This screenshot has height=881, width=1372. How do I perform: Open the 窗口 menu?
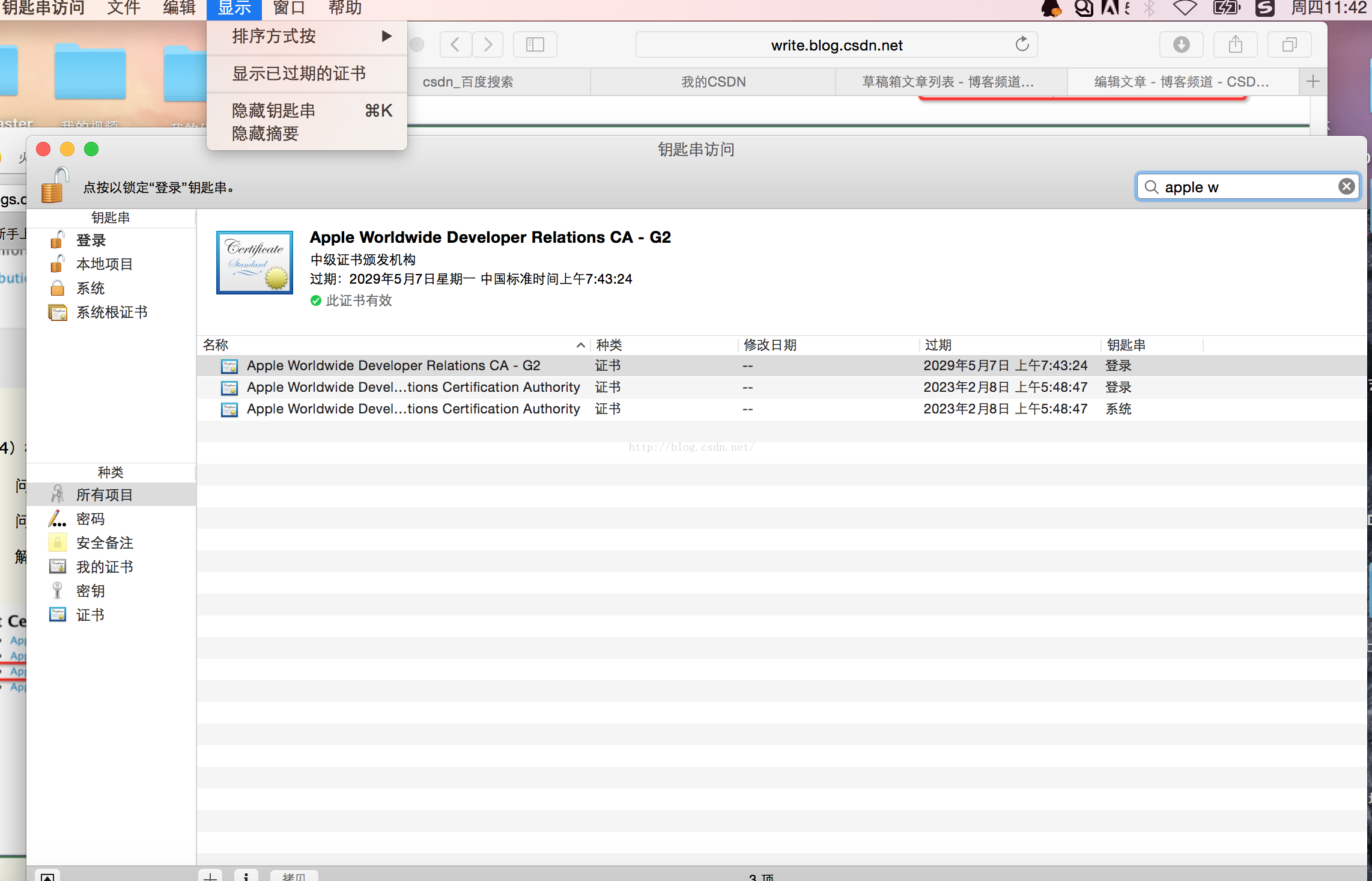coord(289,8)
